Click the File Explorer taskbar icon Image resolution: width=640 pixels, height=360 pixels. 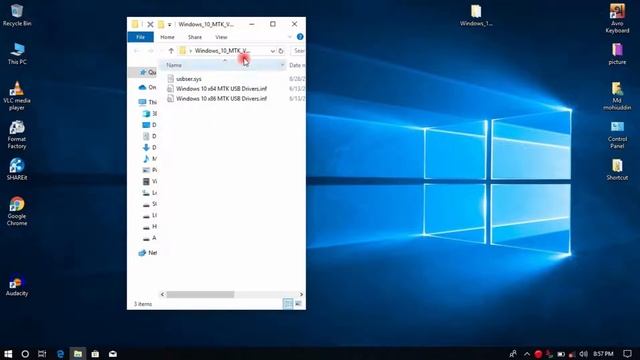[x=78, y=353]
